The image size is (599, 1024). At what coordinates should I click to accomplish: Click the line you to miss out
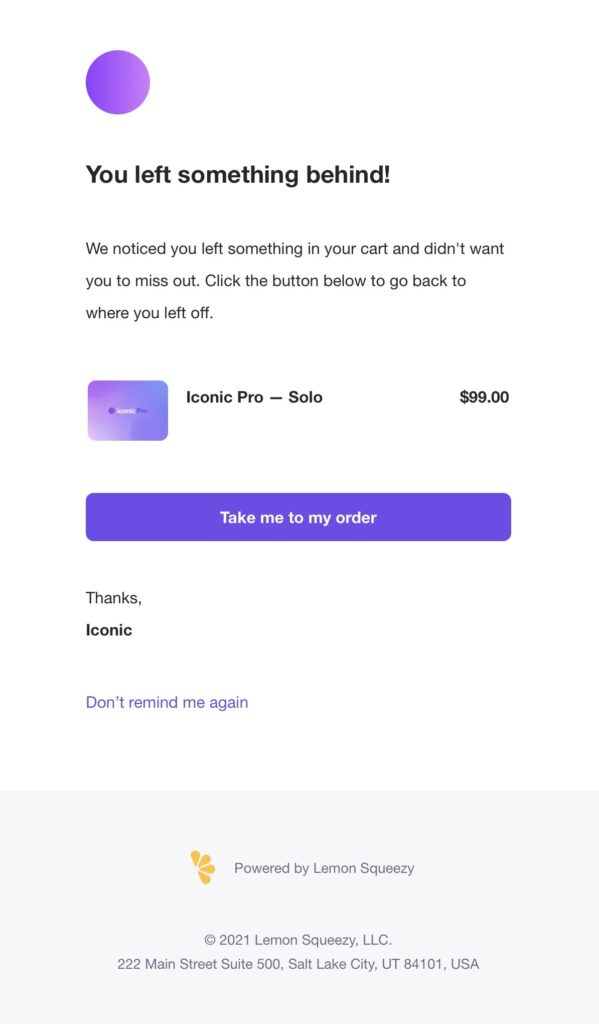276,281
